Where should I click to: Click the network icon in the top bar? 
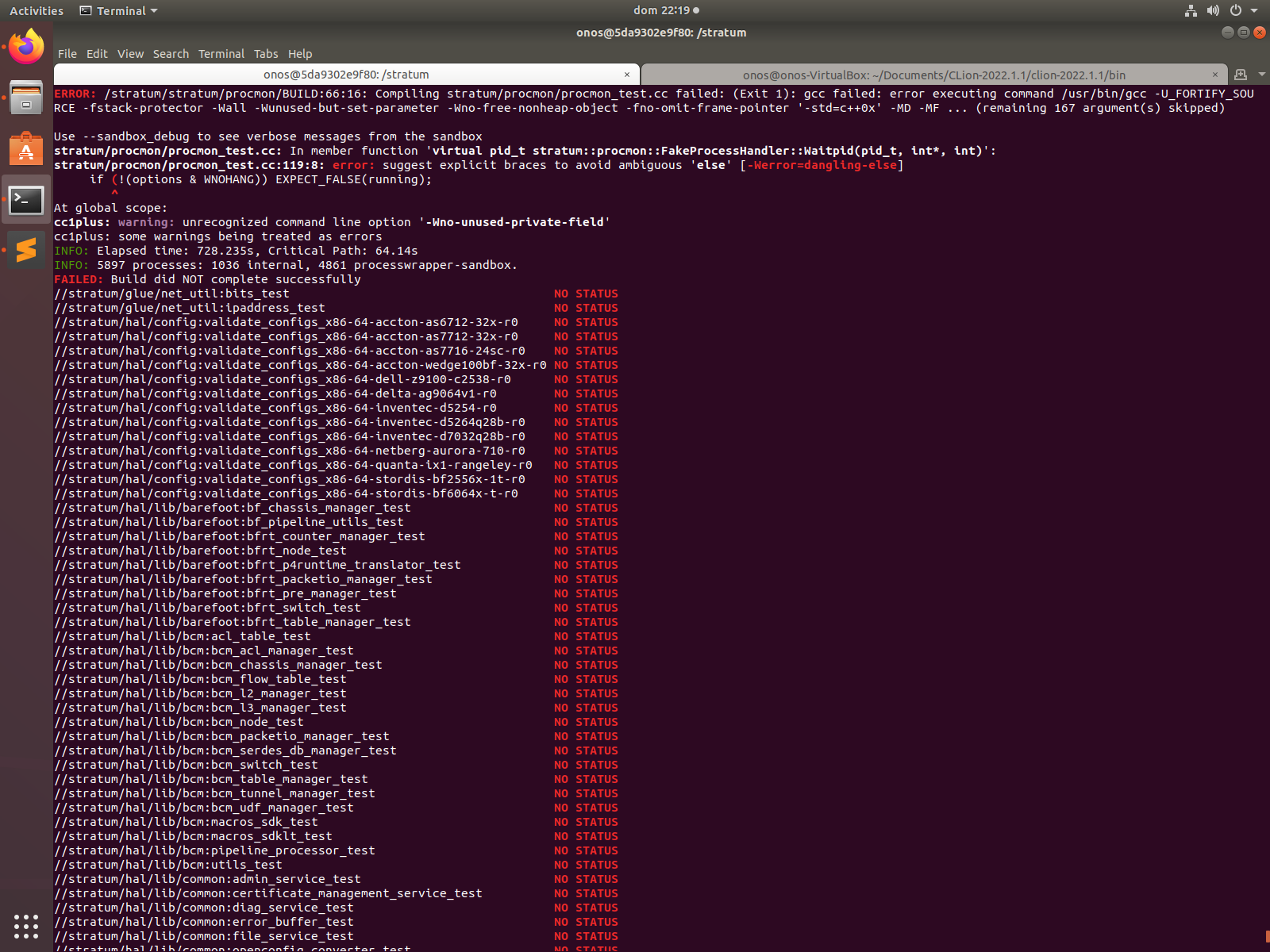click(1190, 10)
